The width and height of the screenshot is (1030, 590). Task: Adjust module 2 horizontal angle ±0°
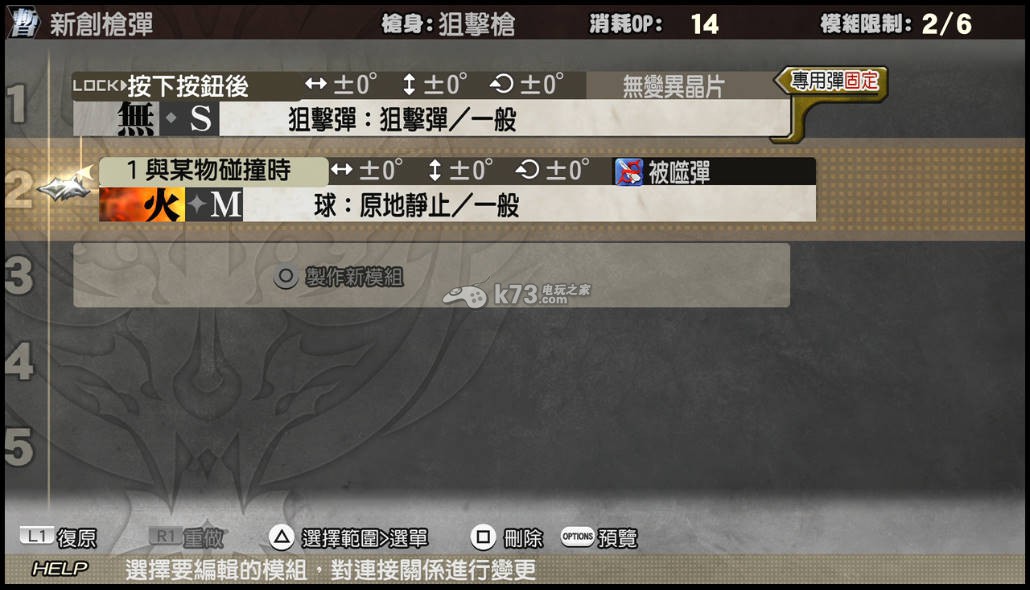click(x=367, y=171)
